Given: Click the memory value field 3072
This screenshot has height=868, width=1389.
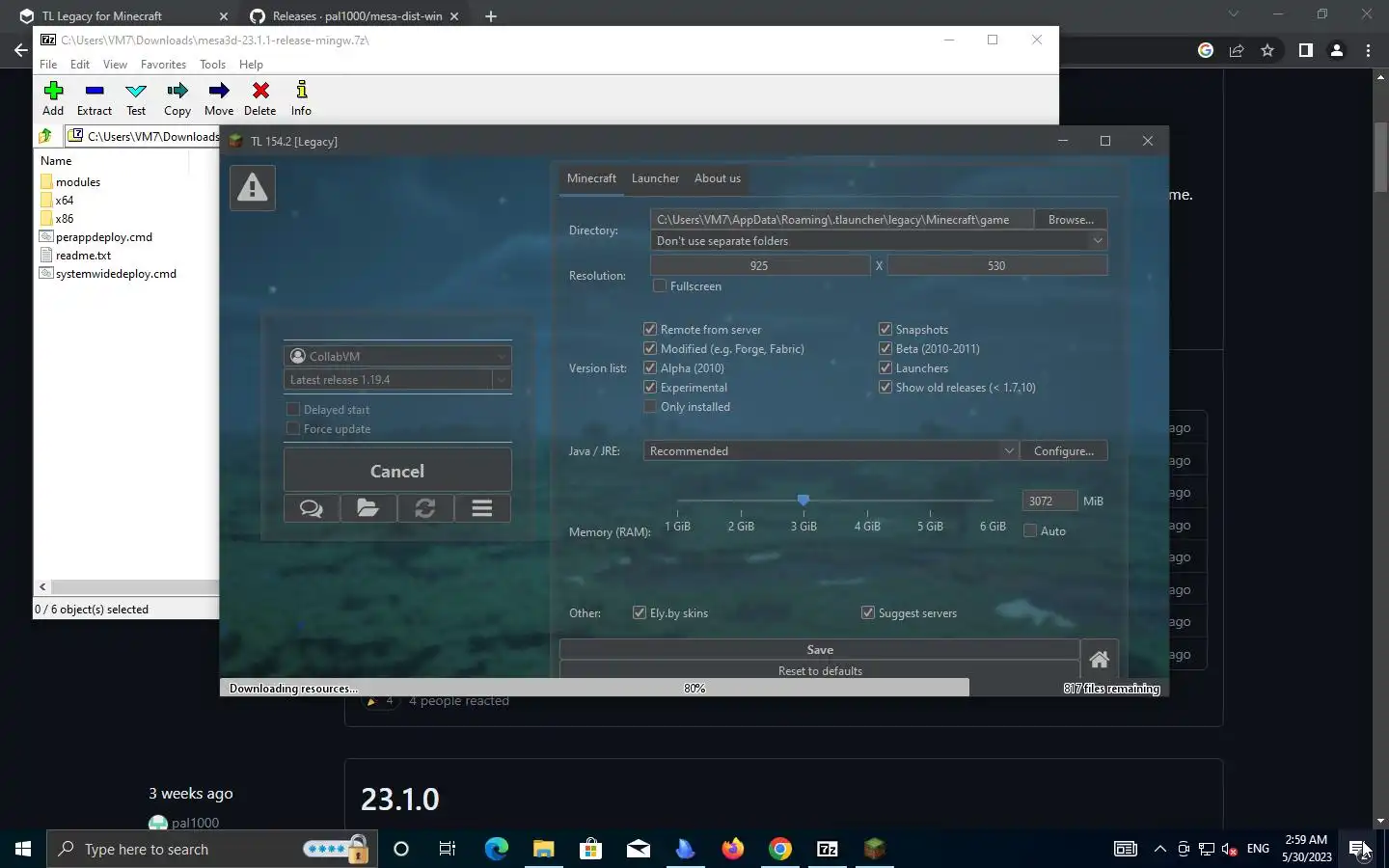Looking at the screenshot, I should [x=1049, y=501].
